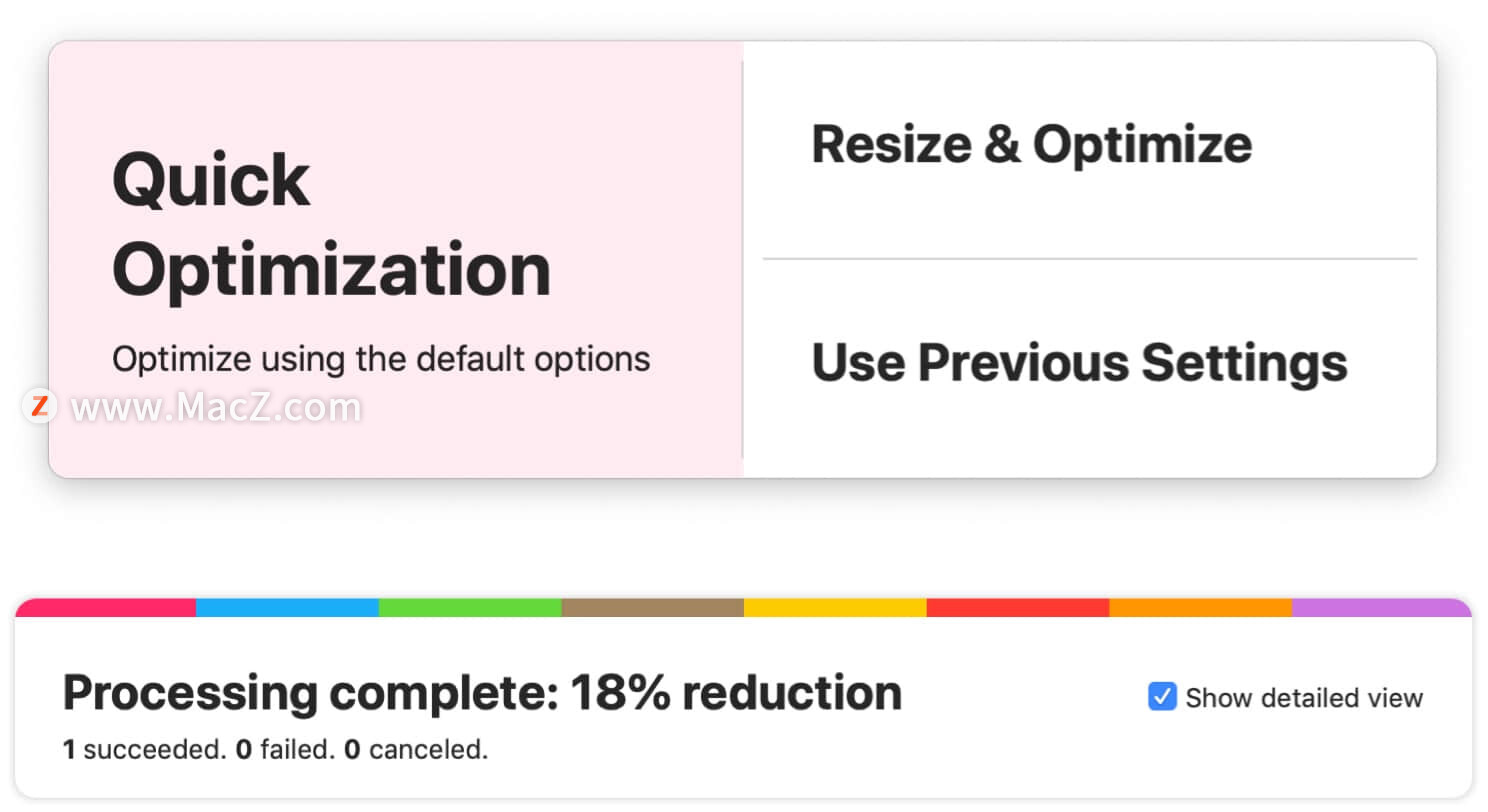Click the orange segment of color bar
1488x812 pixels.
(x=1201, y=607)
